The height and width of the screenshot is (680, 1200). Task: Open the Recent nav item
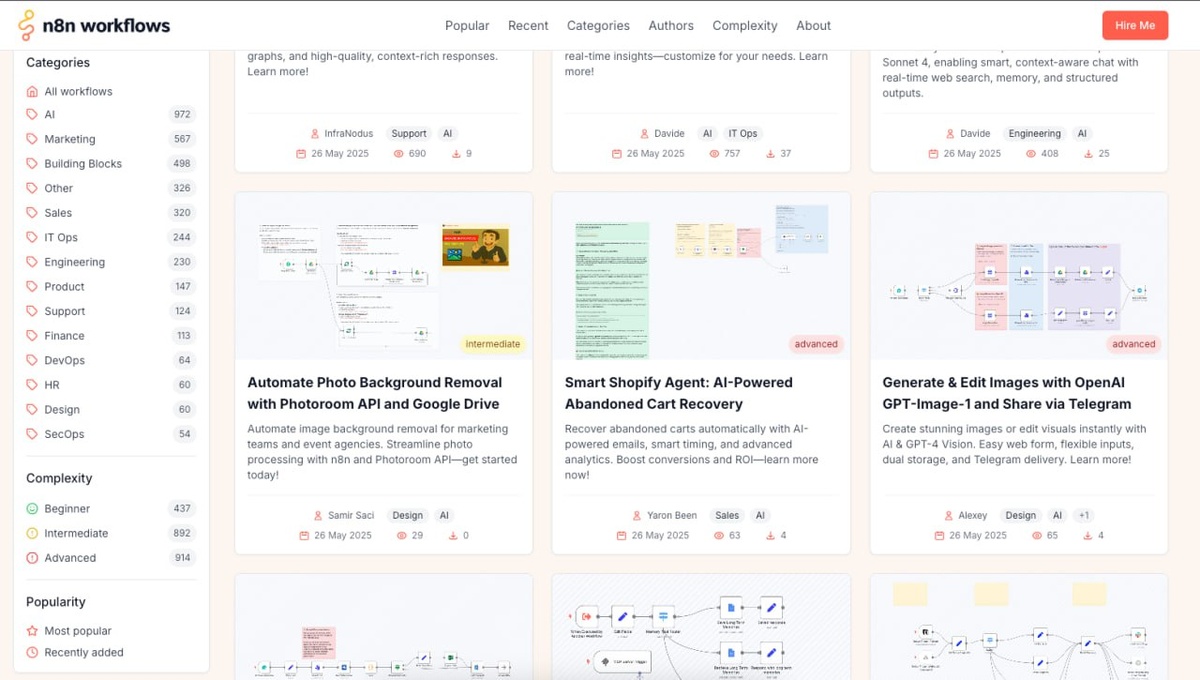pos(528,26)
